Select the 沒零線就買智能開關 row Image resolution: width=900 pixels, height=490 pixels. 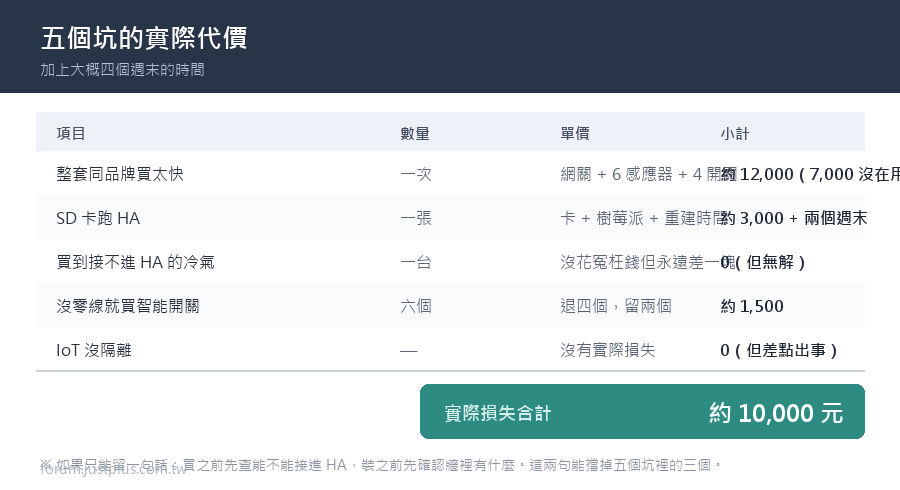point(450,306)
